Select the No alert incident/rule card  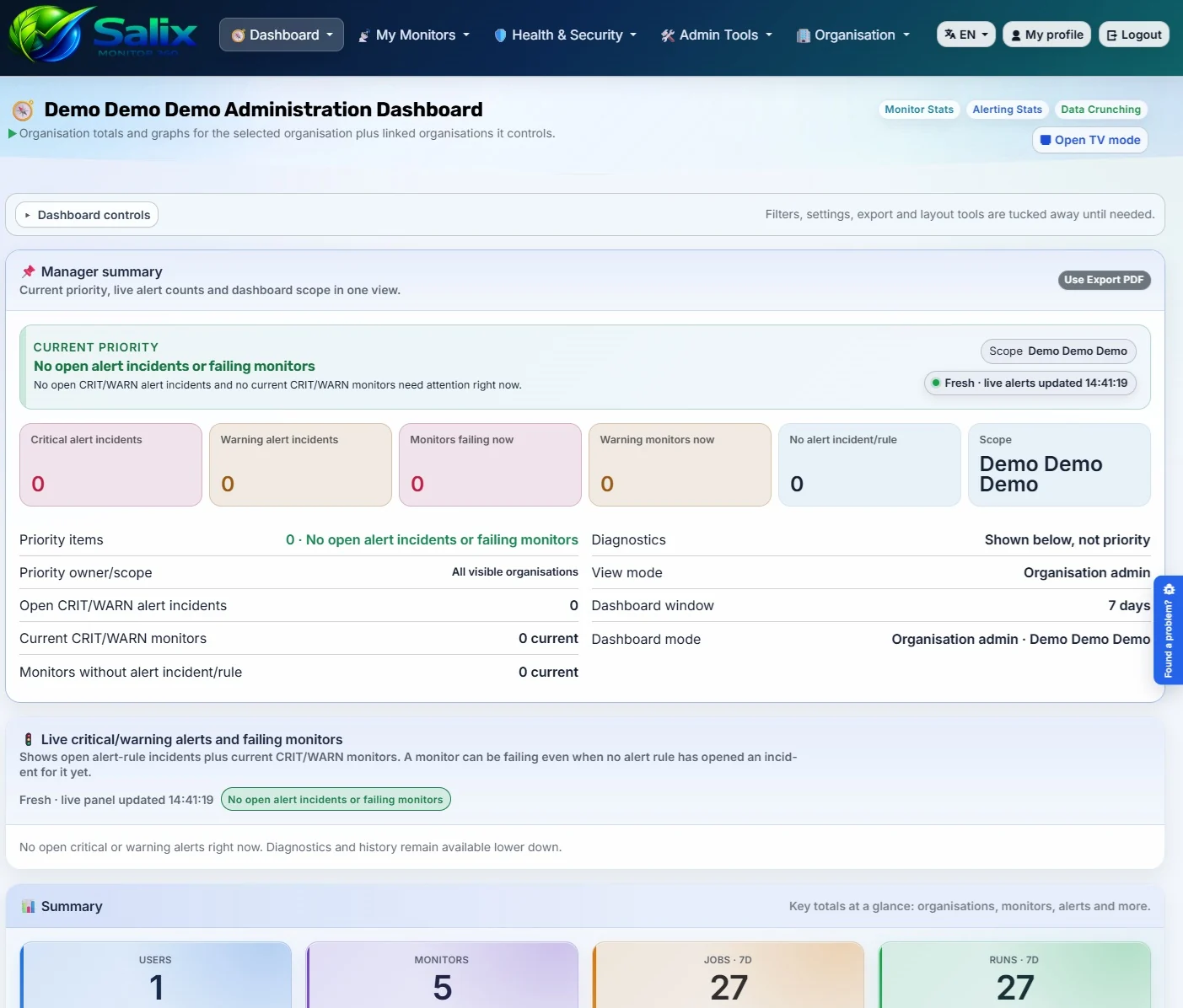pyautogui.click(x=869, y=464)
